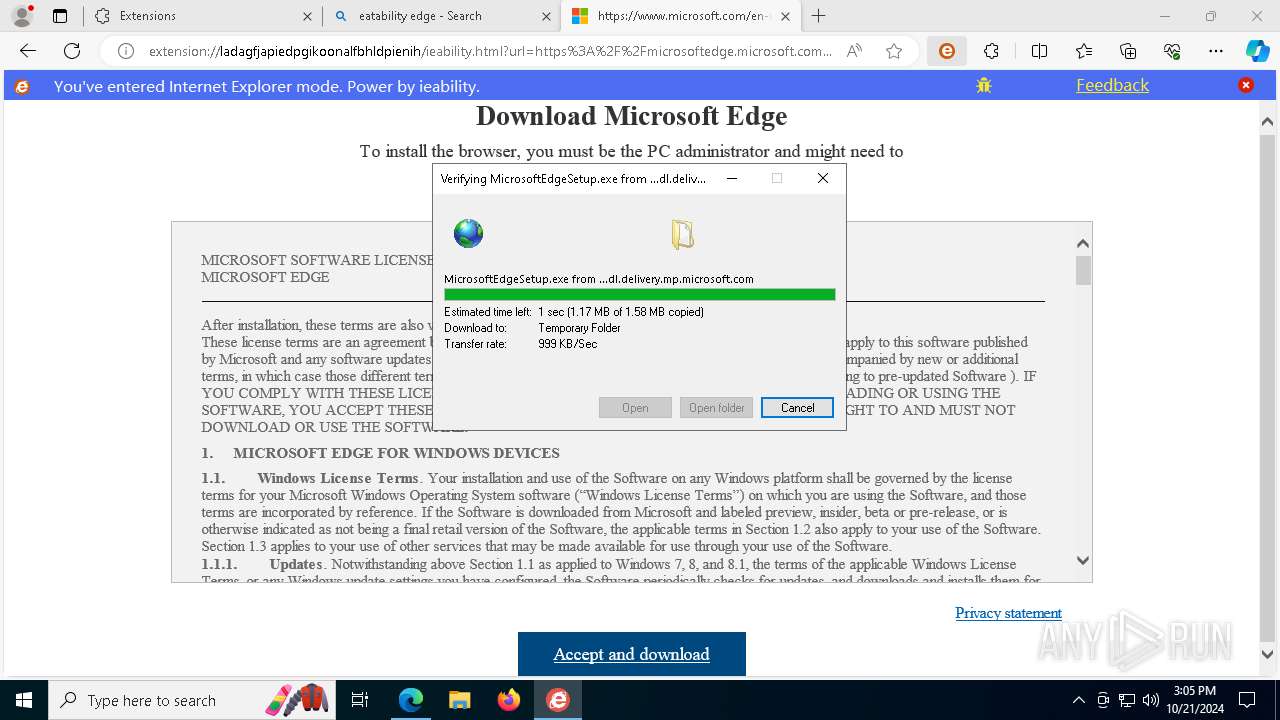
Task: Launch Firefox from the taskbar
Action: point(509,700)
